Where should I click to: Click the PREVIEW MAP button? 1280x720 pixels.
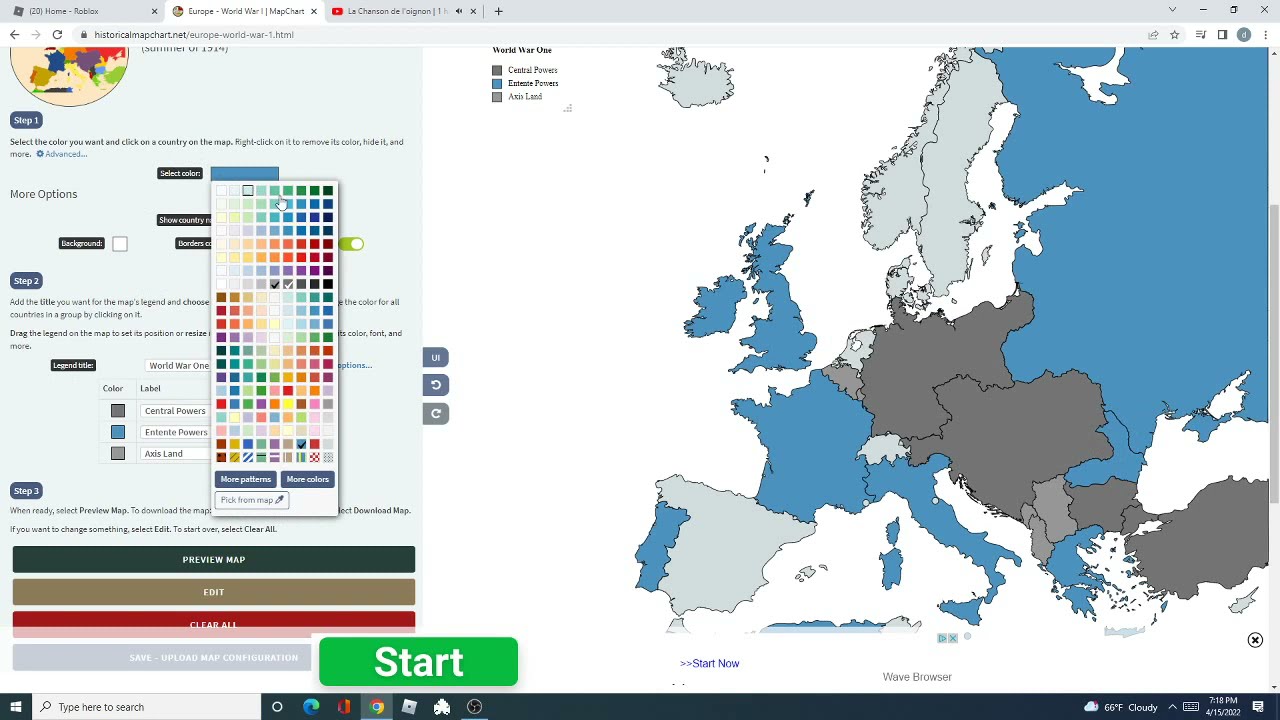(214, 560)
